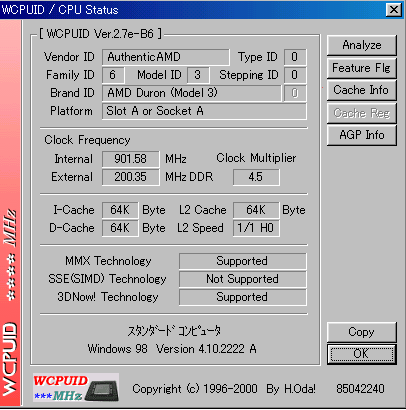This screenshot has height=410, width=406.
Task: Click the Slot A or Socket A field
Action: pos(204,111)
